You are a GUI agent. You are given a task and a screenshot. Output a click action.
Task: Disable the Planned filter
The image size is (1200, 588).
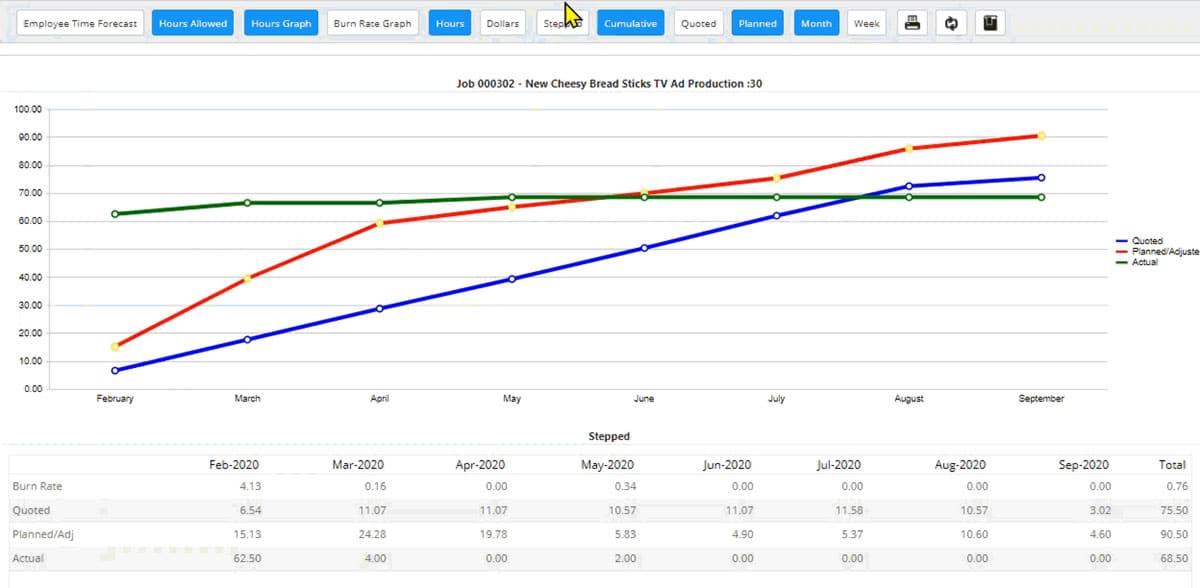pyautogui.click(x=757, y=22)
